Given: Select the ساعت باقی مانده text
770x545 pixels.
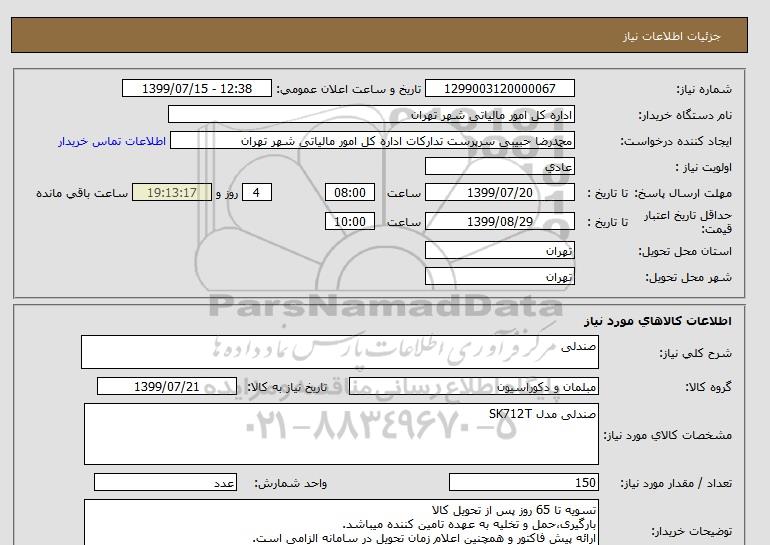Looking at the screenshot, I should pyautogui.click(x=82, y=193).
